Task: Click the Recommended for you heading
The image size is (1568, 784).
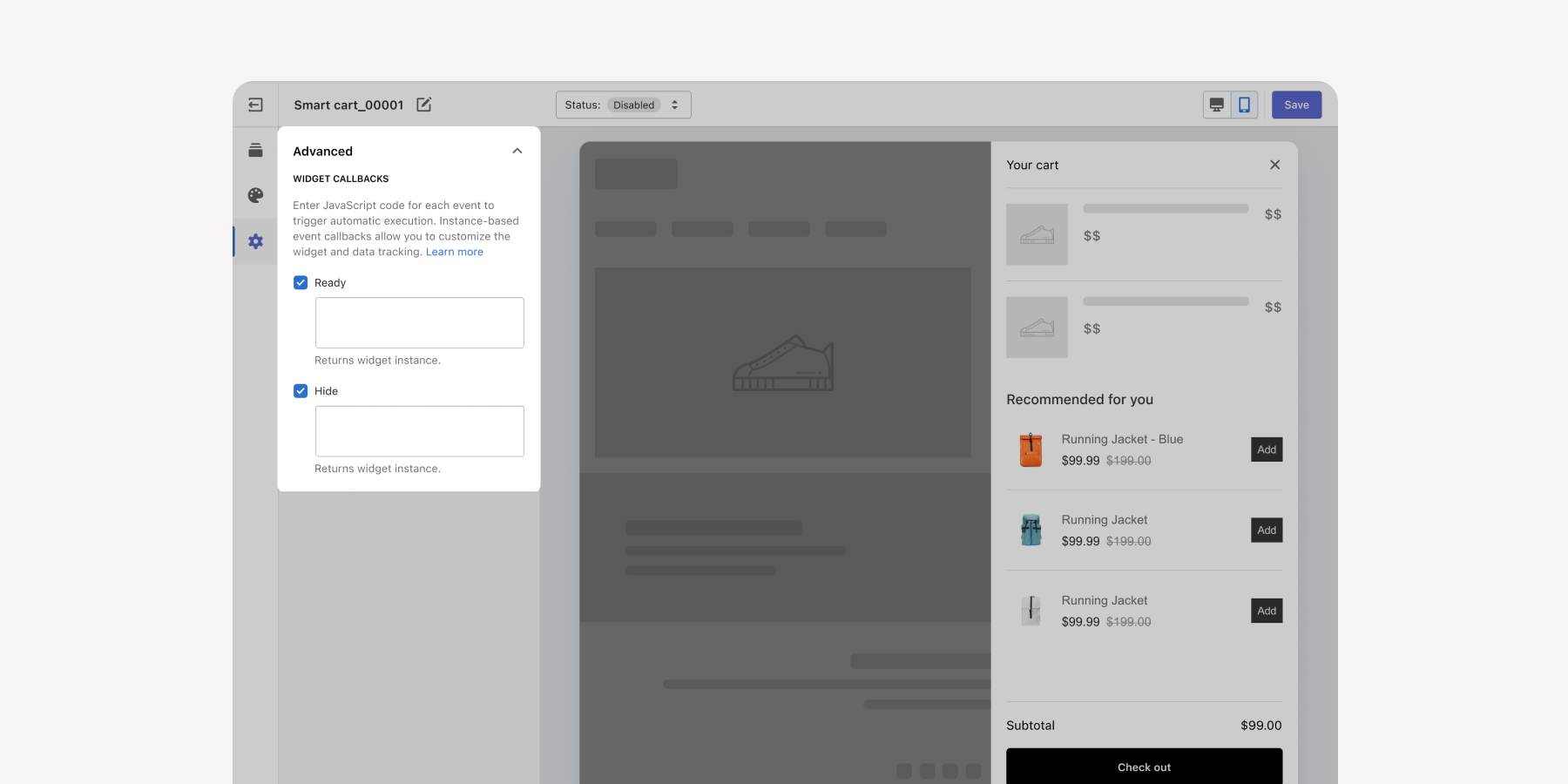Action: (x=1079, y=399)
